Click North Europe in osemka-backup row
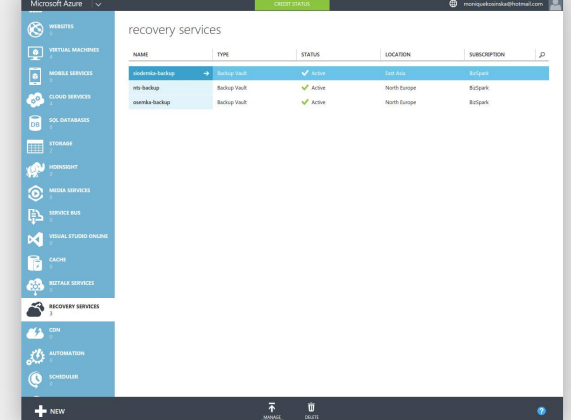571x420 pixels. (x=401, y=102)
